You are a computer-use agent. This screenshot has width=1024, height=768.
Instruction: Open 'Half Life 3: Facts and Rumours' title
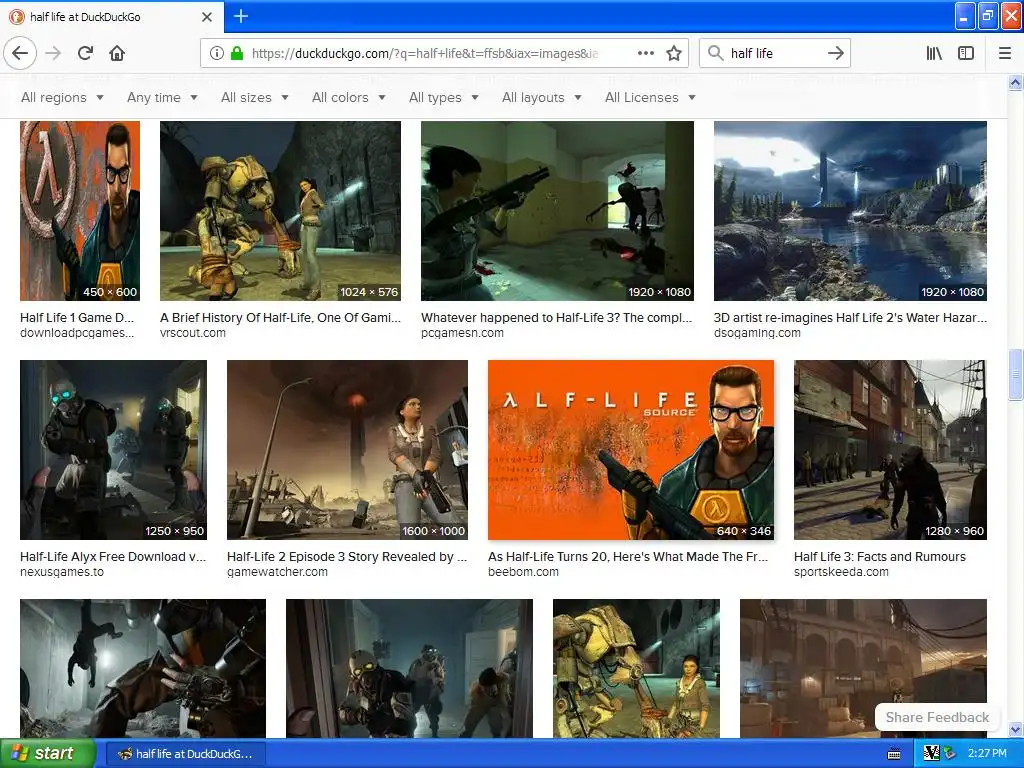[880, 556]
